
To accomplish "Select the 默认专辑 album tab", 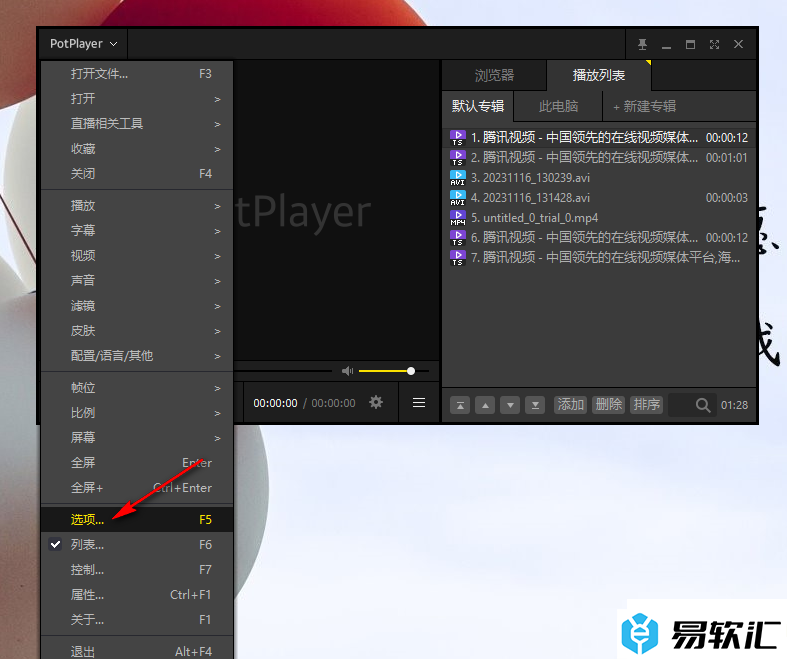I will 478,106.
